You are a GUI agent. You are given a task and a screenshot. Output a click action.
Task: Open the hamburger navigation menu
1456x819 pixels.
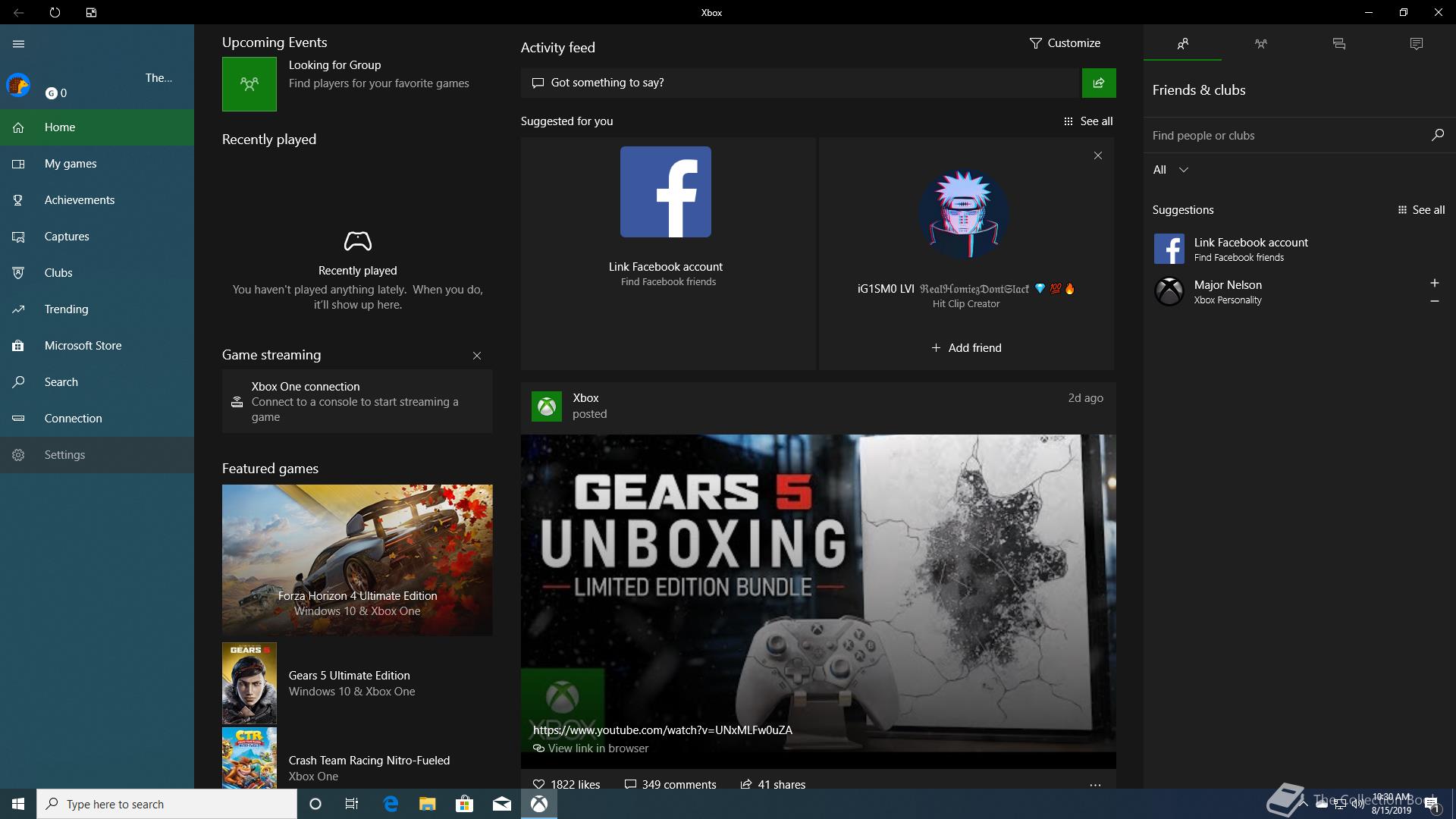pos(18,44)
